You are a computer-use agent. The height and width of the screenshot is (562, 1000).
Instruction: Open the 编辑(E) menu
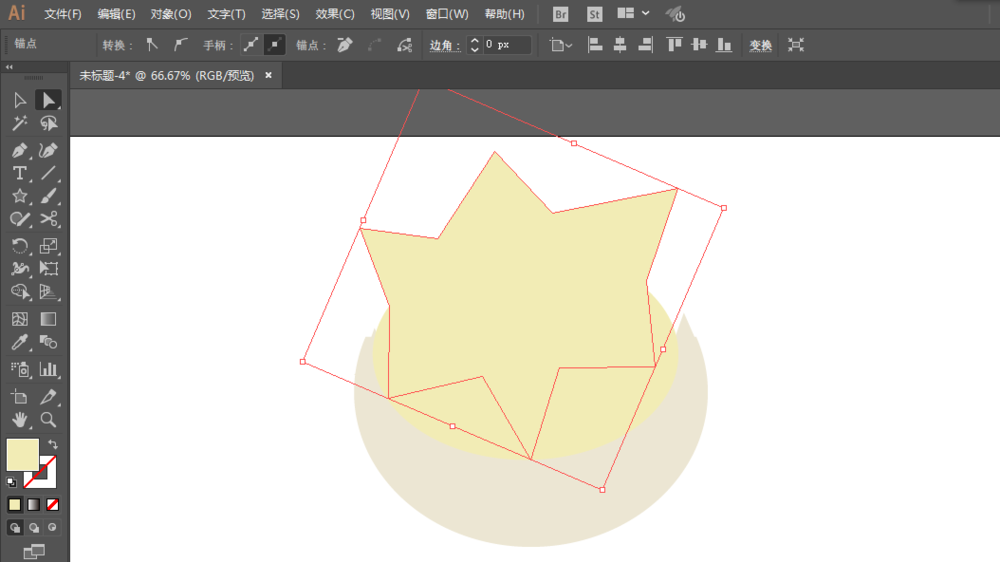tap(116, 14)
